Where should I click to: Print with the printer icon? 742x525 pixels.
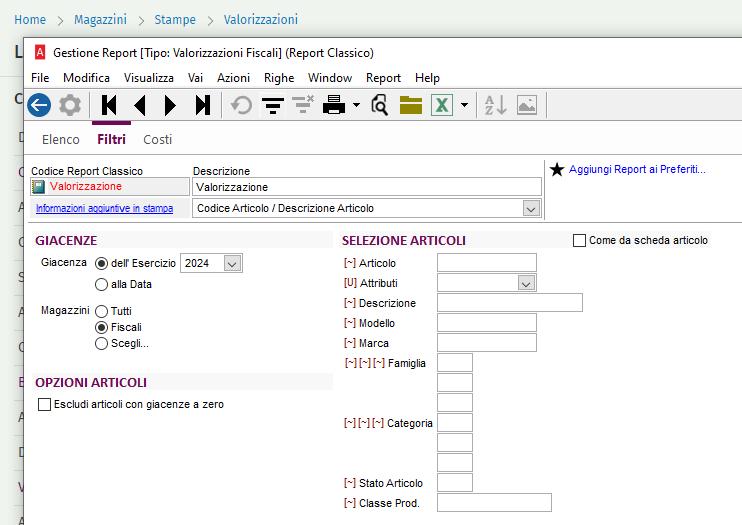pos(334,105)
